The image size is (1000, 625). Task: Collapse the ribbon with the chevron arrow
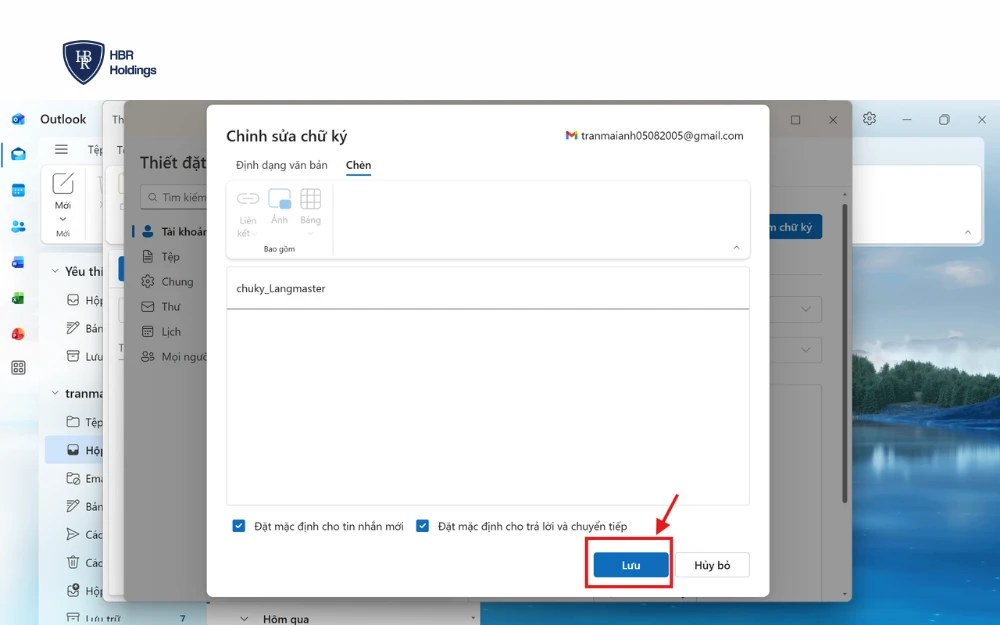pyautogui.click(x=736, y=247)
